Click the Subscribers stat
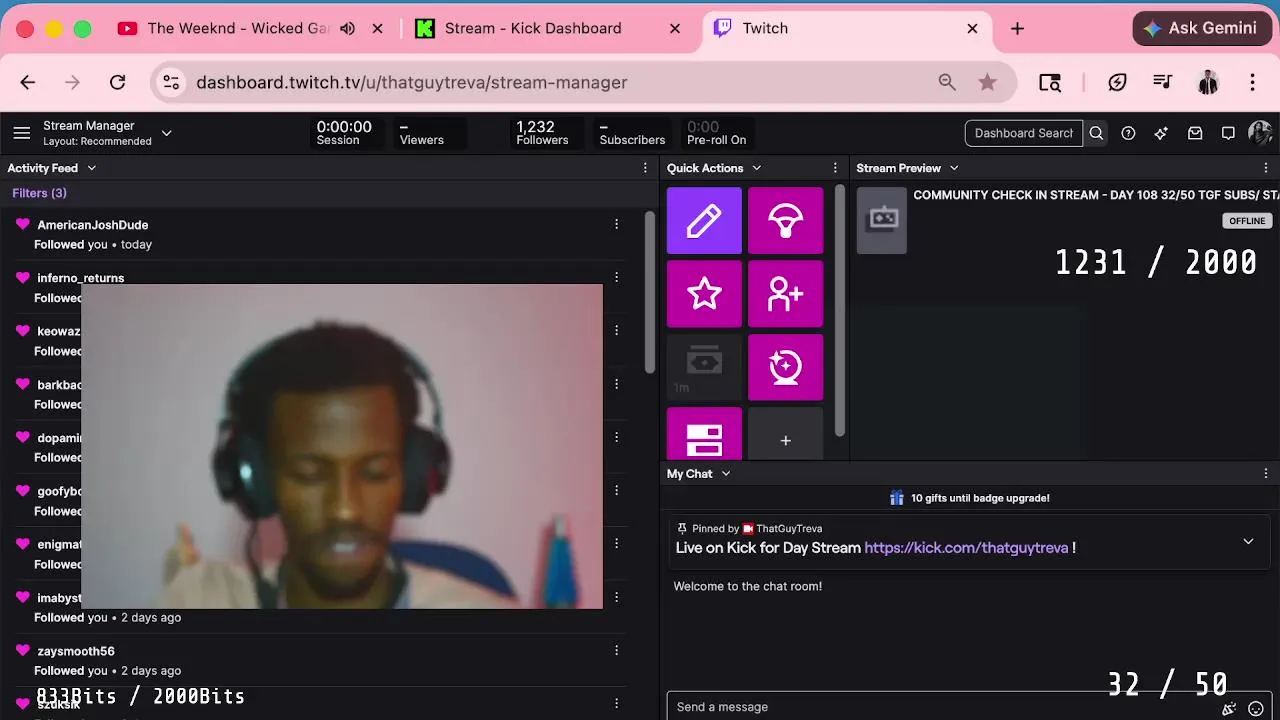The height and width of the screenshot is (720, 1280). [x=632, y=133]
